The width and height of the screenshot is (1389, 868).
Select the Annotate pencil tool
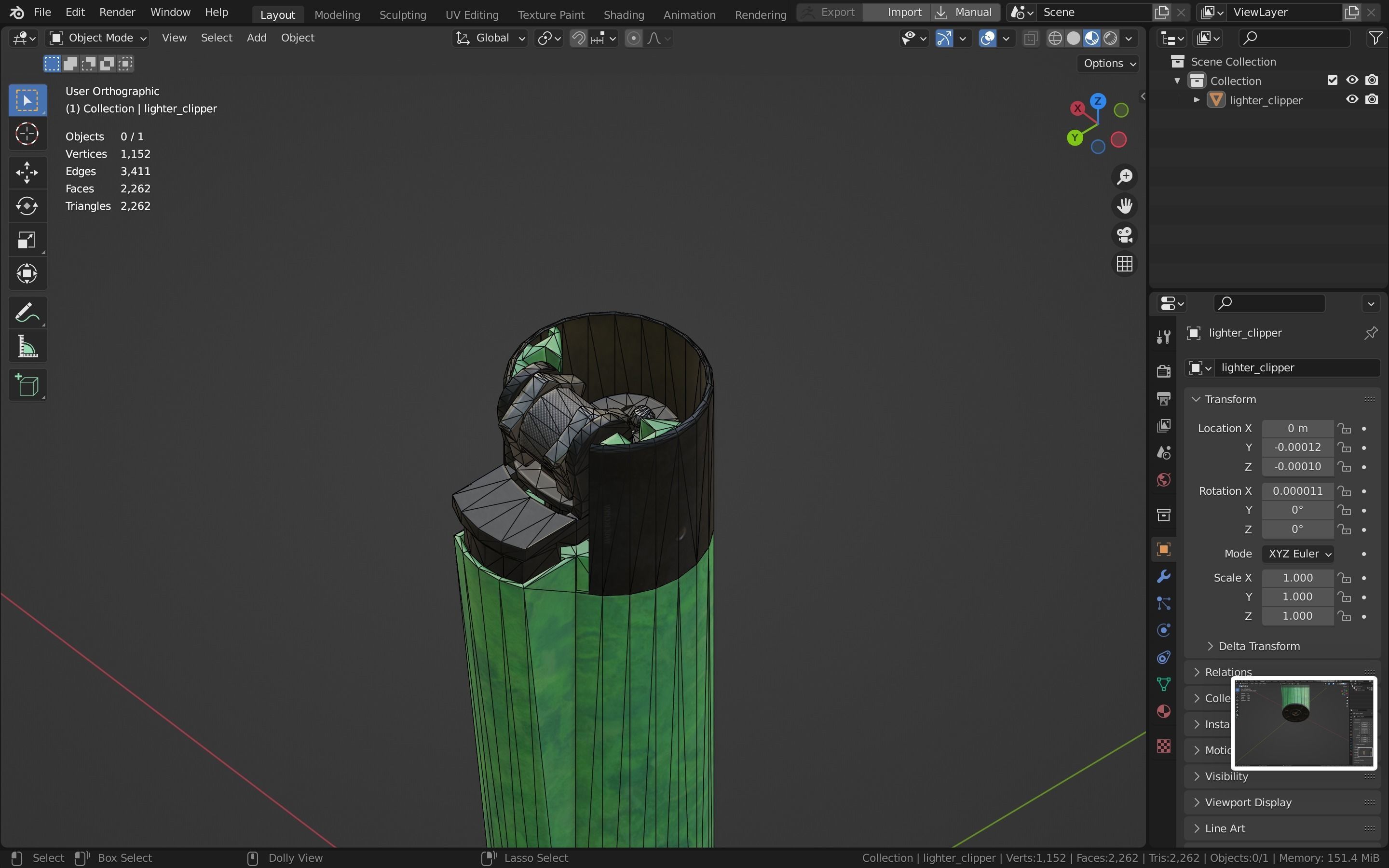pyautogui.click(x=27, y=313)
